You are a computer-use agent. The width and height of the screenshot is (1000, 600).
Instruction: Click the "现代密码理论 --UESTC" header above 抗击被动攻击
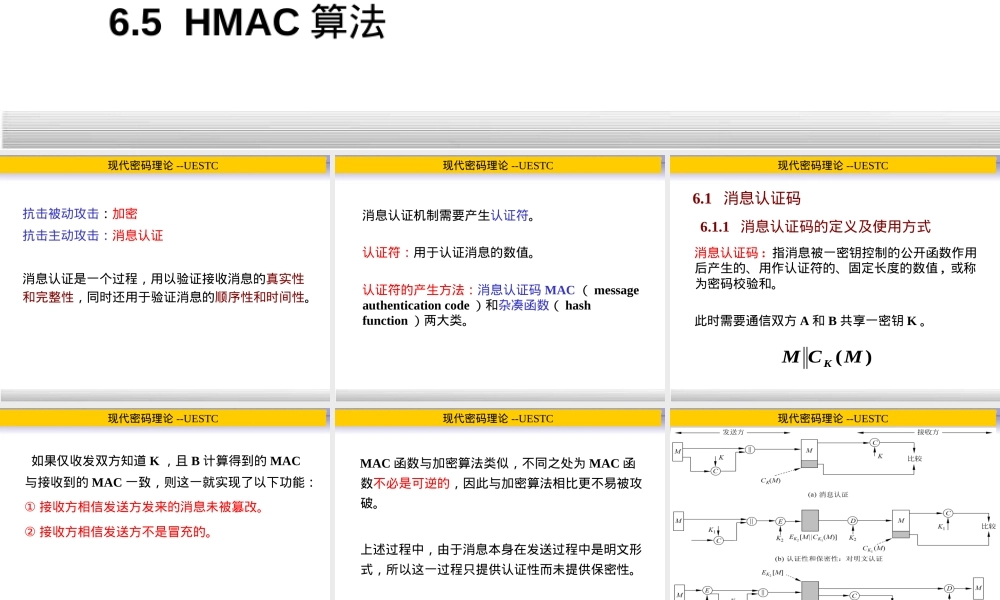click(163, 166)
